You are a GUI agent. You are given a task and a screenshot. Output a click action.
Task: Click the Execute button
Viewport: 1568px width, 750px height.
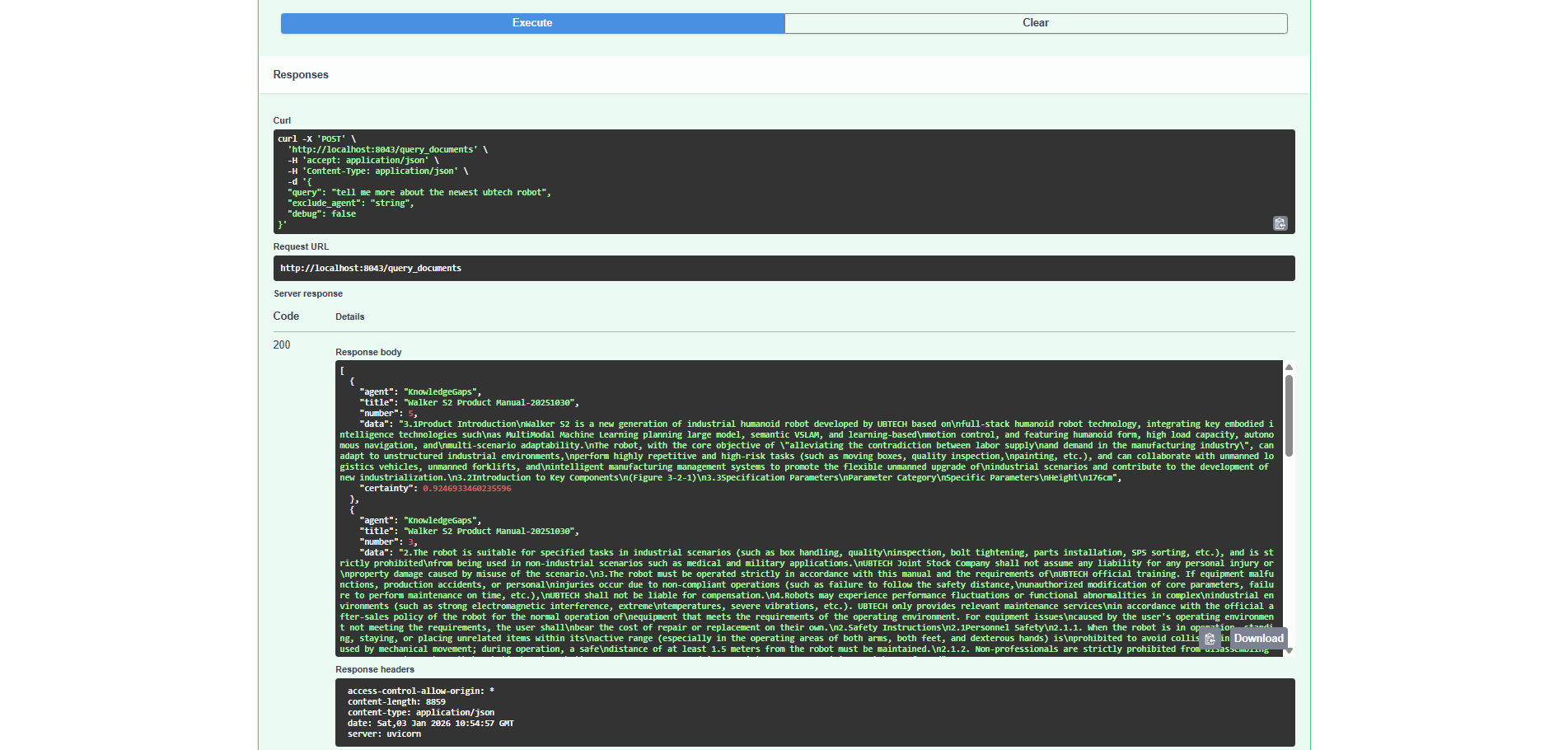531,22
